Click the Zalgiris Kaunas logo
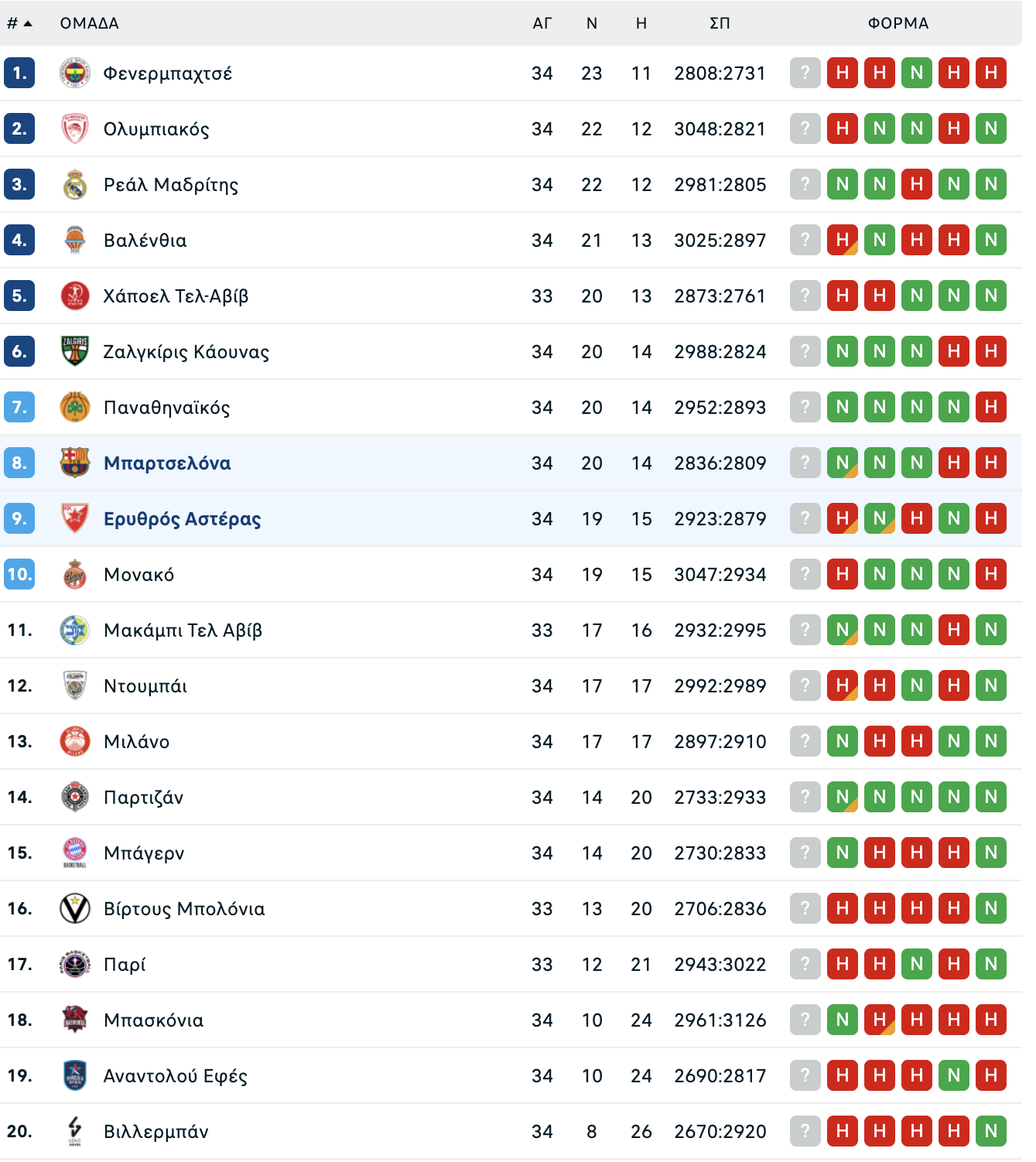This screenshot has width=1036, height=1162. pos(75,351)
